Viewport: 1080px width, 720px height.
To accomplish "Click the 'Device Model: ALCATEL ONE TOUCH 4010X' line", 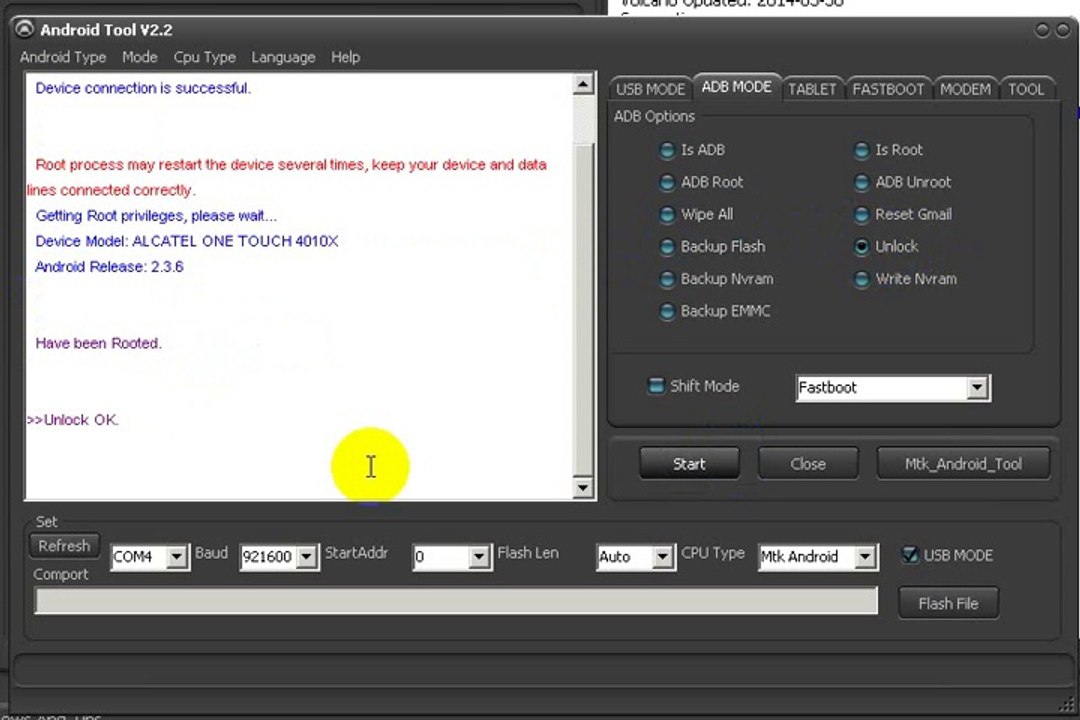I will click(187, 241).
